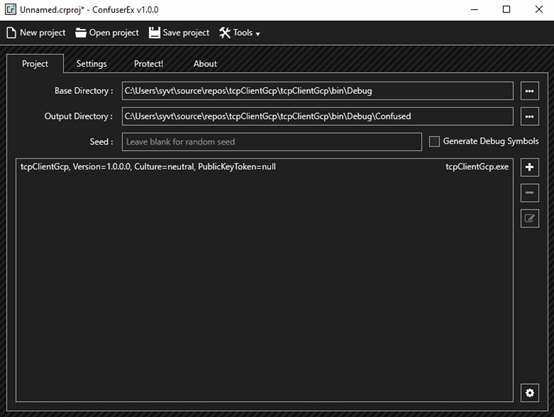Click the Seed input field

pyautogui.click(x=272, y=142)
